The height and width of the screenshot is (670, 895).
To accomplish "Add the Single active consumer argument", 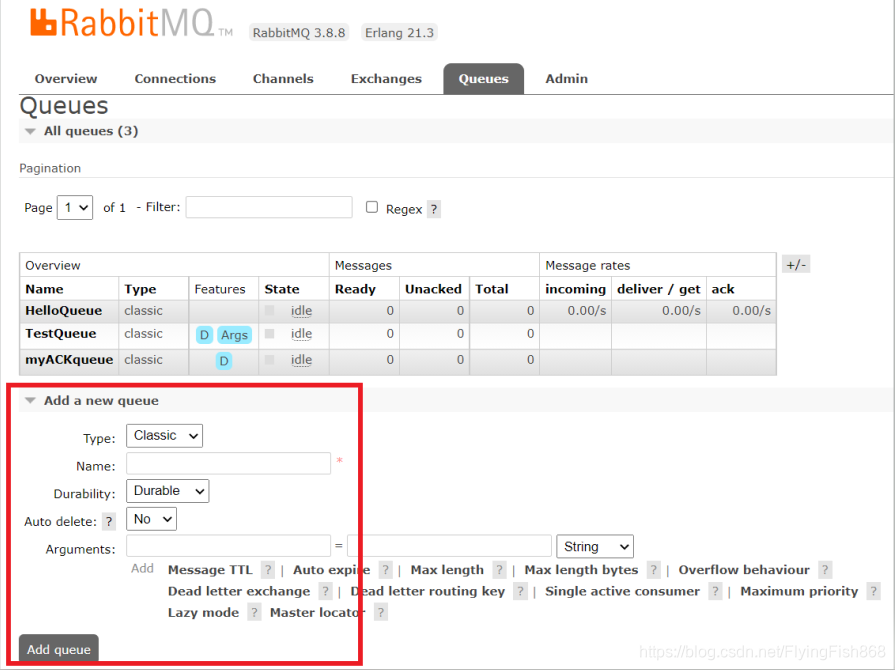I will click(622, 591).
